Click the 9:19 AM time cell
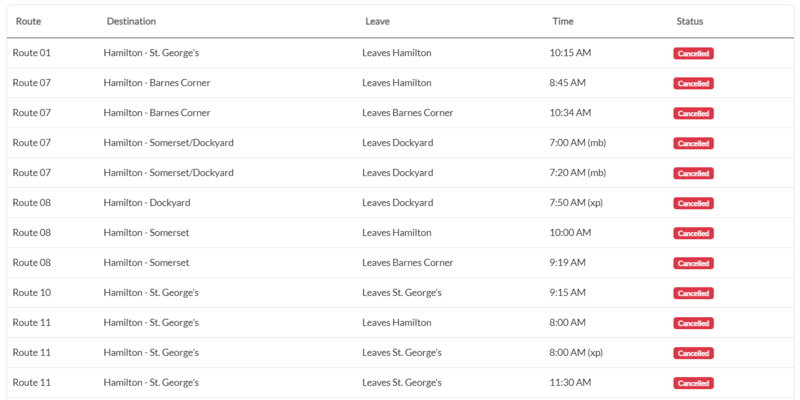 (568, 263)
